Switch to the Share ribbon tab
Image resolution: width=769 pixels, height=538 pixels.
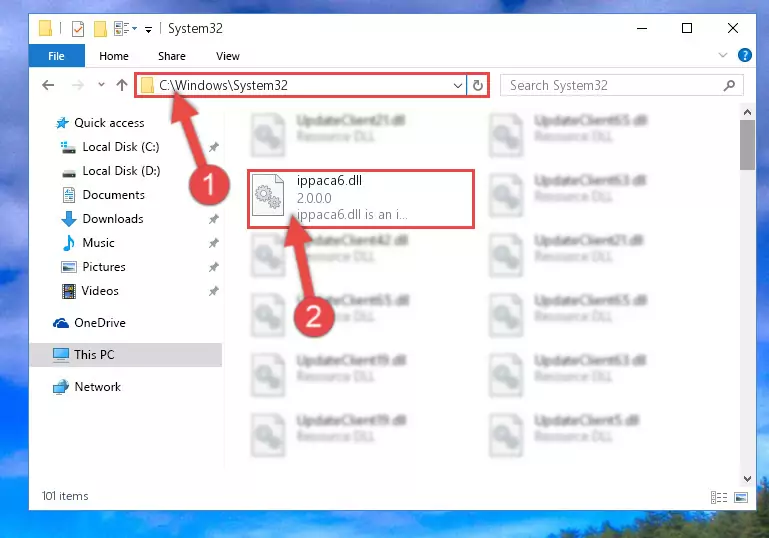[x=172, y=56]
